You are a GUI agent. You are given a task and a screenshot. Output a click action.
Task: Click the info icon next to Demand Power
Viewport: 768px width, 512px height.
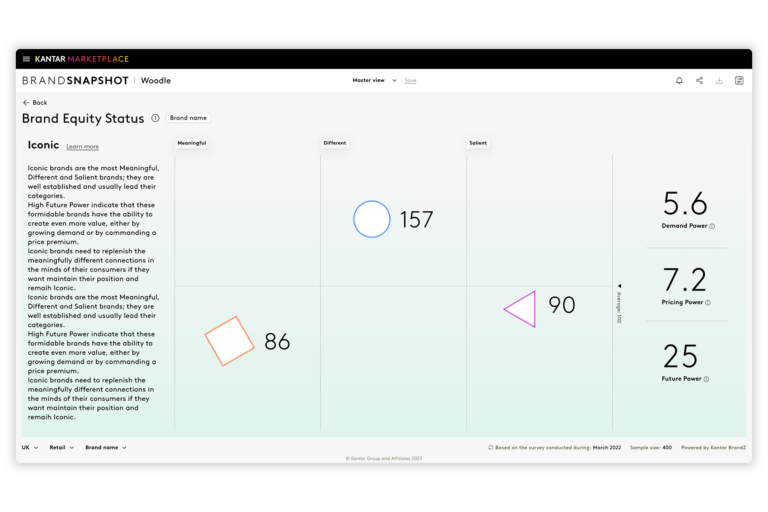(712, 226)
